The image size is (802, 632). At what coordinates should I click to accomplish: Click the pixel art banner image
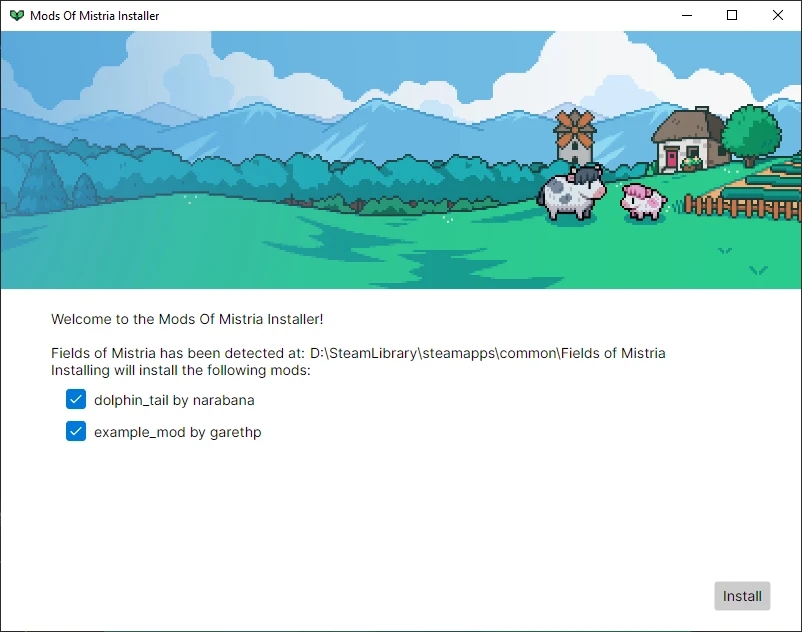401,160
